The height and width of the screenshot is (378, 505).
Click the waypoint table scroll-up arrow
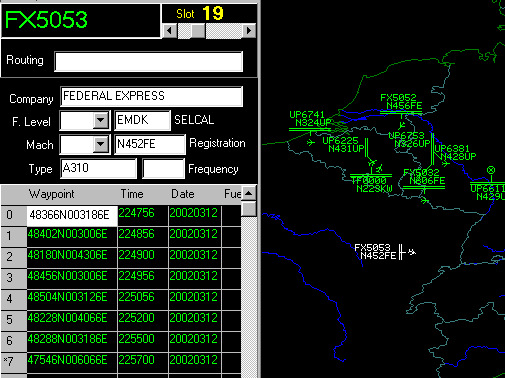click(249, 193)
